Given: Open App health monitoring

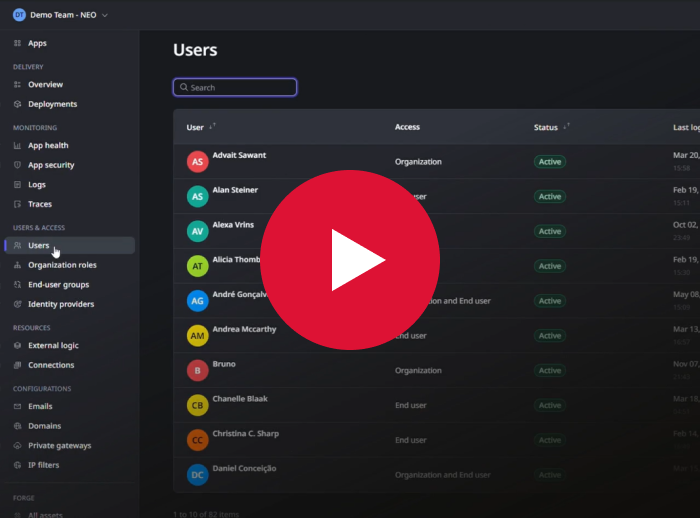Looking at the screenshot, I should click(48, 145).
